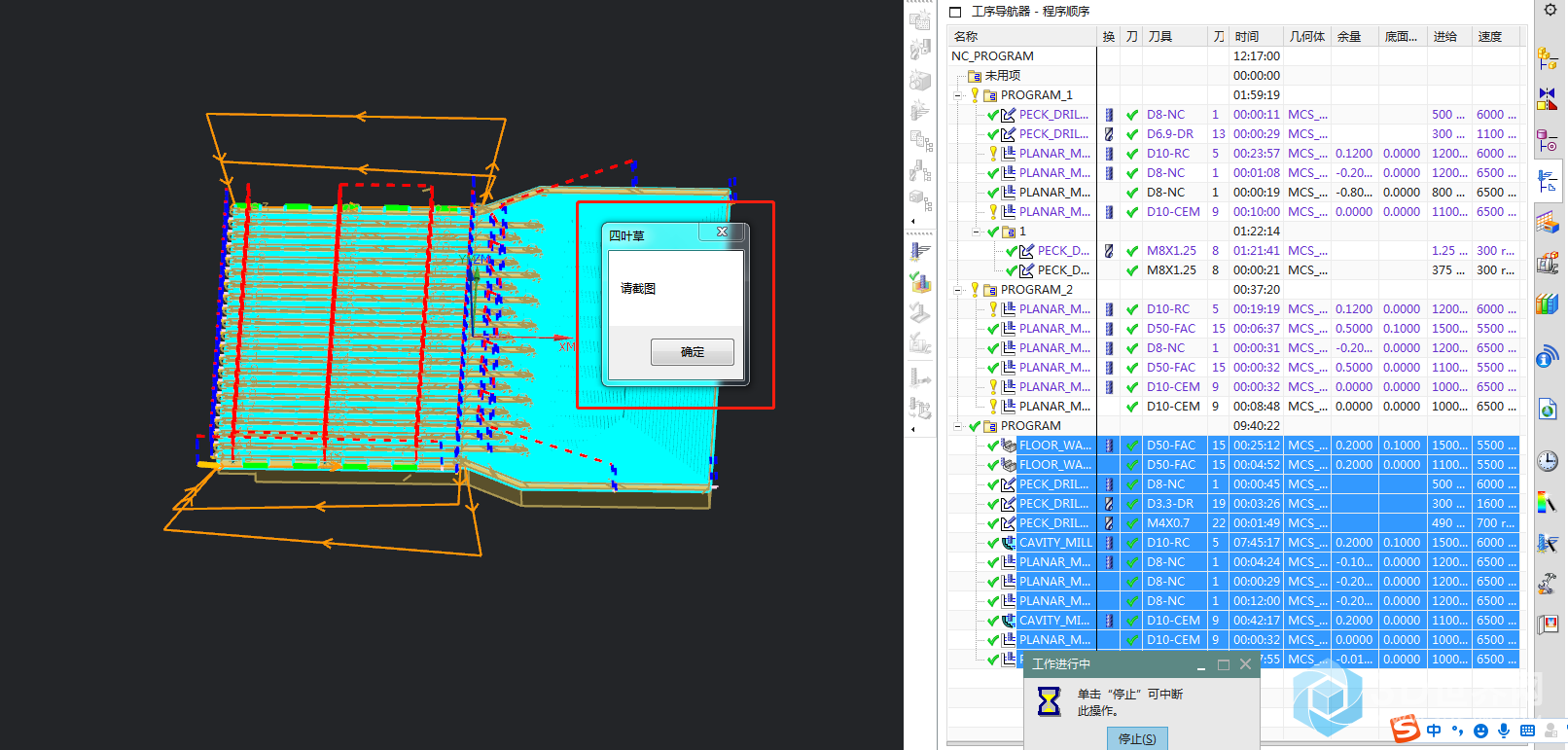Open the Machine Tool Navigator sidebar icon
Image resolution: width=1568 pixels, height=750 pixels.
tap(1548, 264)
